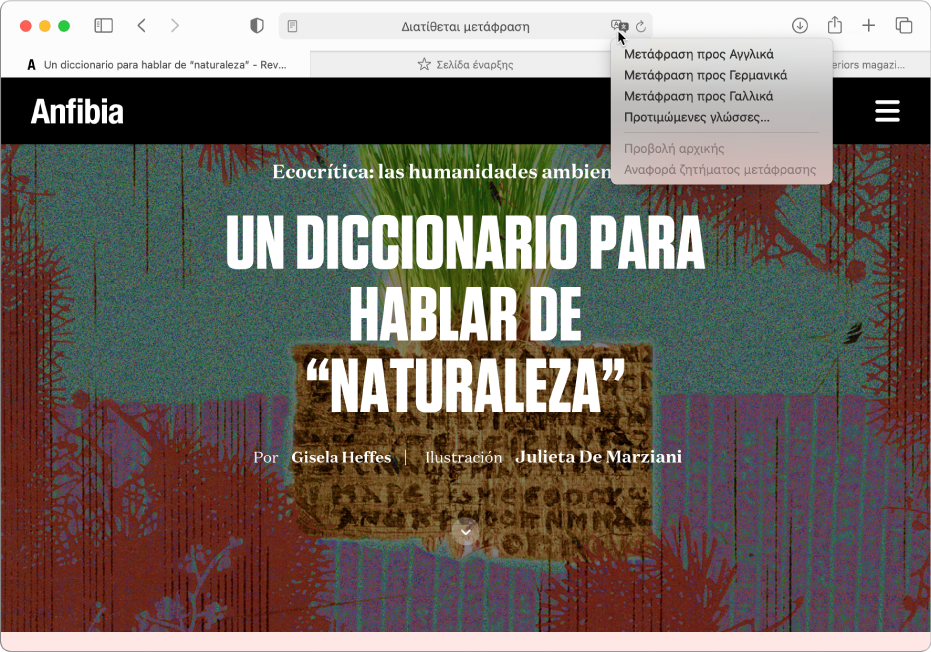Click the yellow minimize window button

45,26
